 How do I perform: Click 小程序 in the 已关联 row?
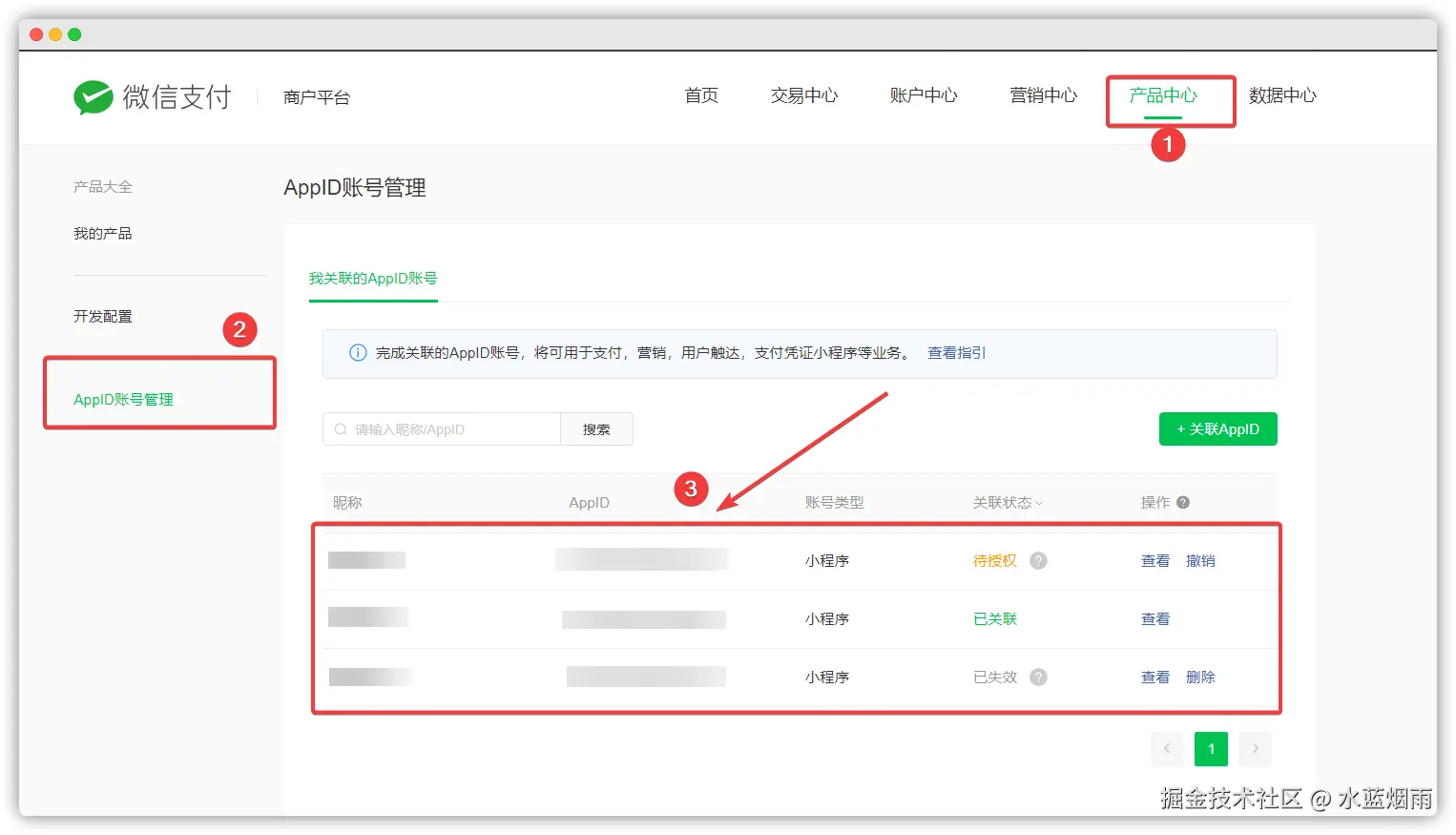coord(826,619)
